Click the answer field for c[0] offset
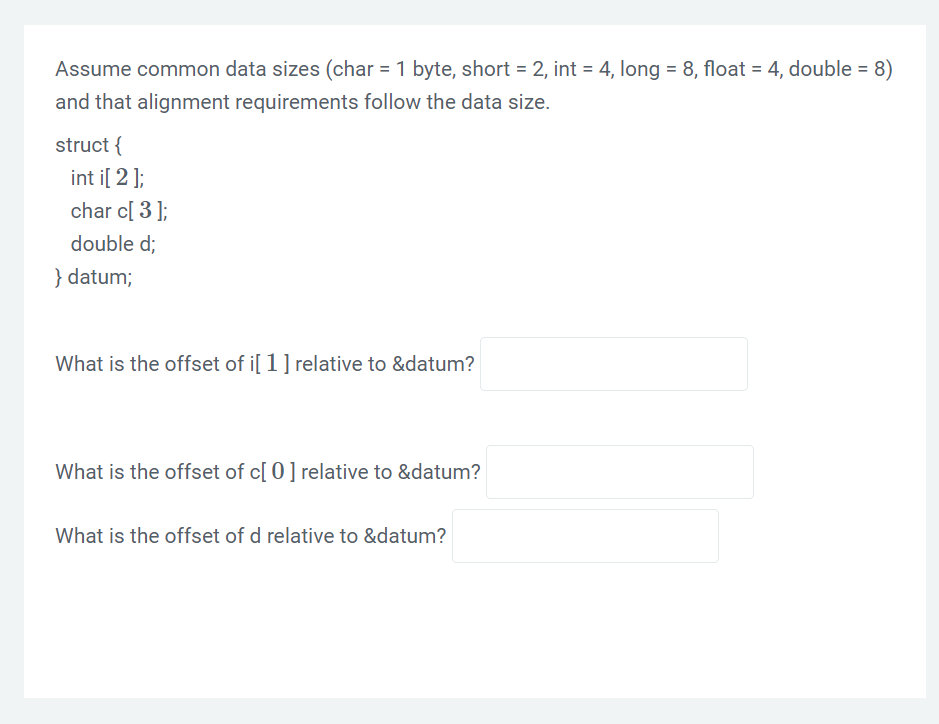The width and height of the screenshot is (939, 724). point(619,471)
